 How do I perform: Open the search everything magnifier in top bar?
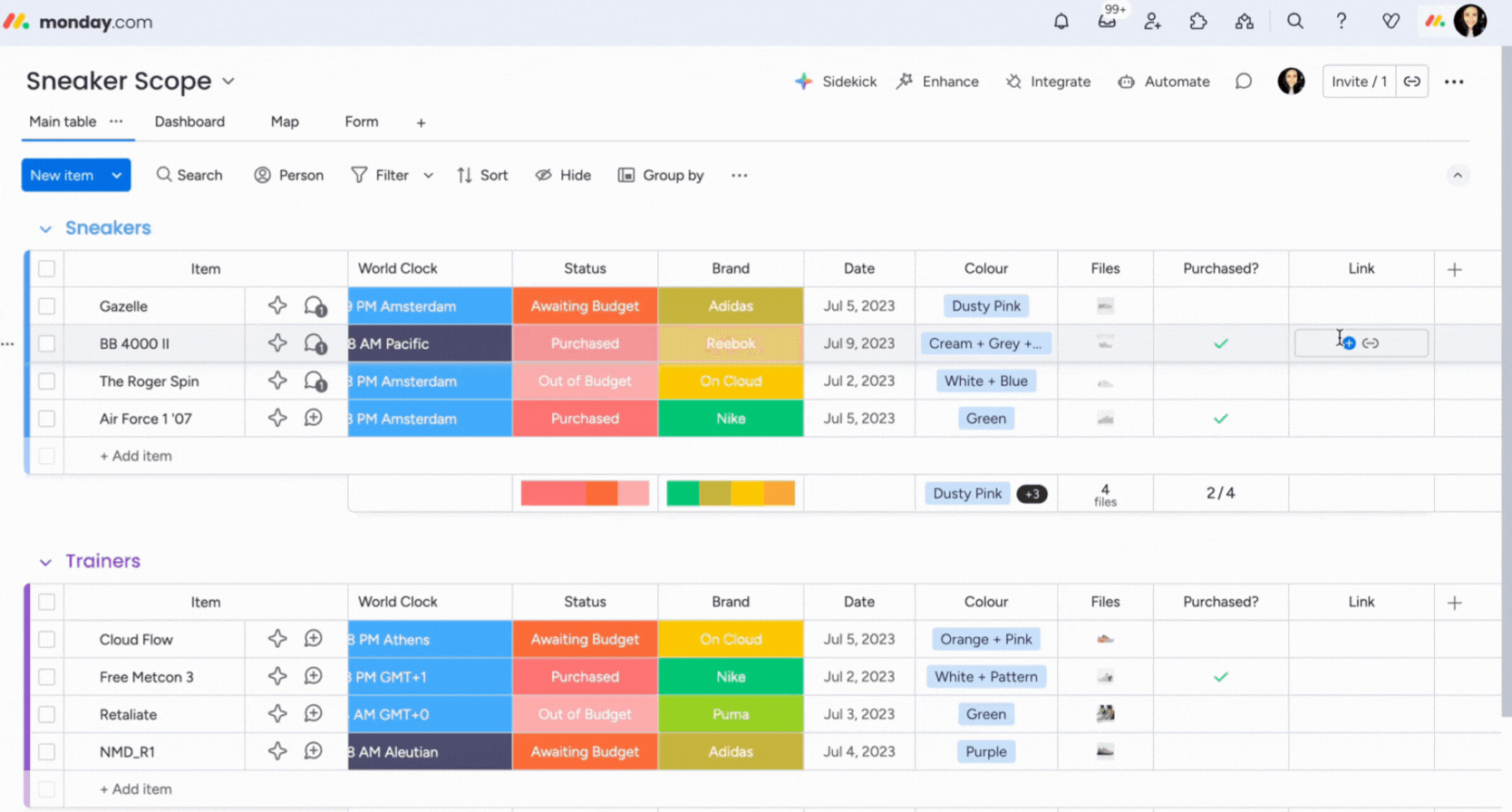pyautogui.click(x=1294, y=22)
